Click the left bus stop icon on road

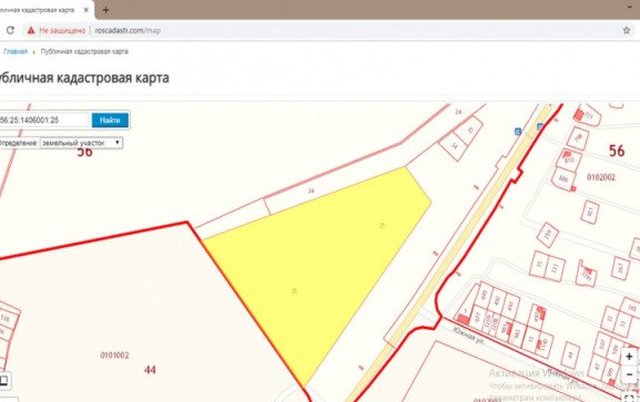[518, 131]
